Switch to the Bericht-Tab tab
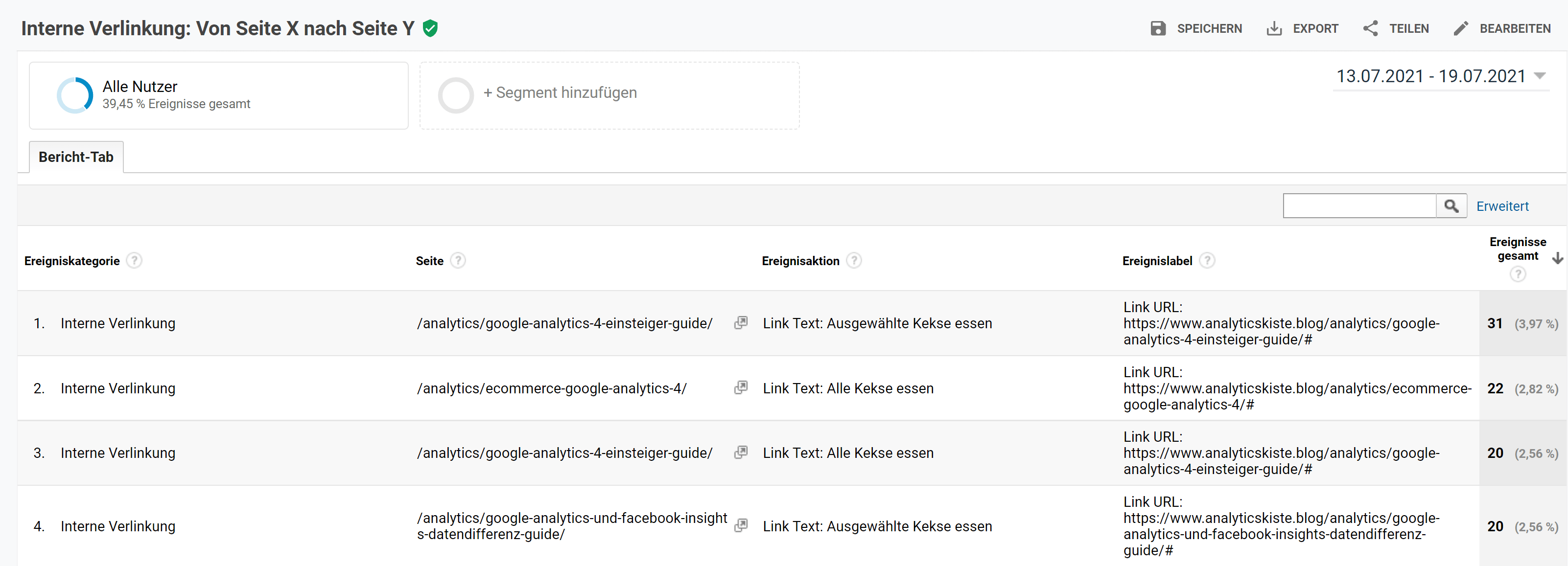Viewport: 1568px width, 566px height. [x=75, y=157]
